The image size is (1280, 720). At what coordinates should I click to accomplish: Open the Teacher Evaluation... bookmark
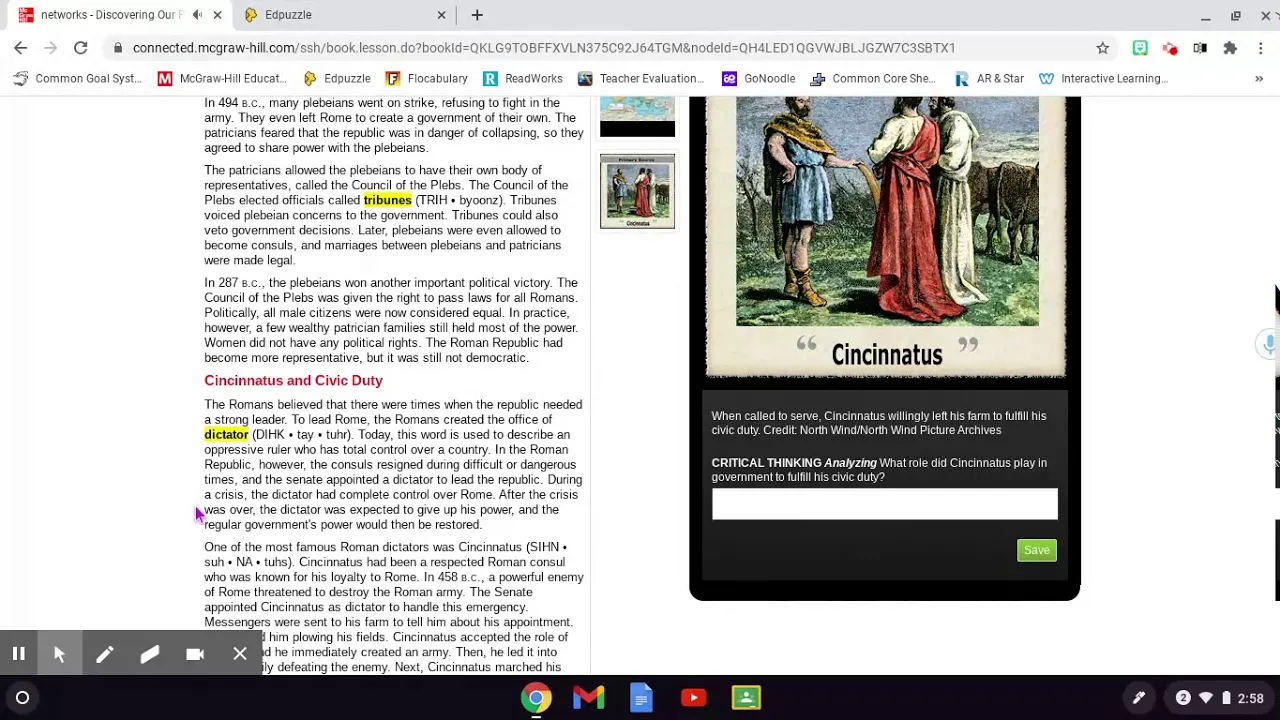pyautogui.click(x=641, y=78)
